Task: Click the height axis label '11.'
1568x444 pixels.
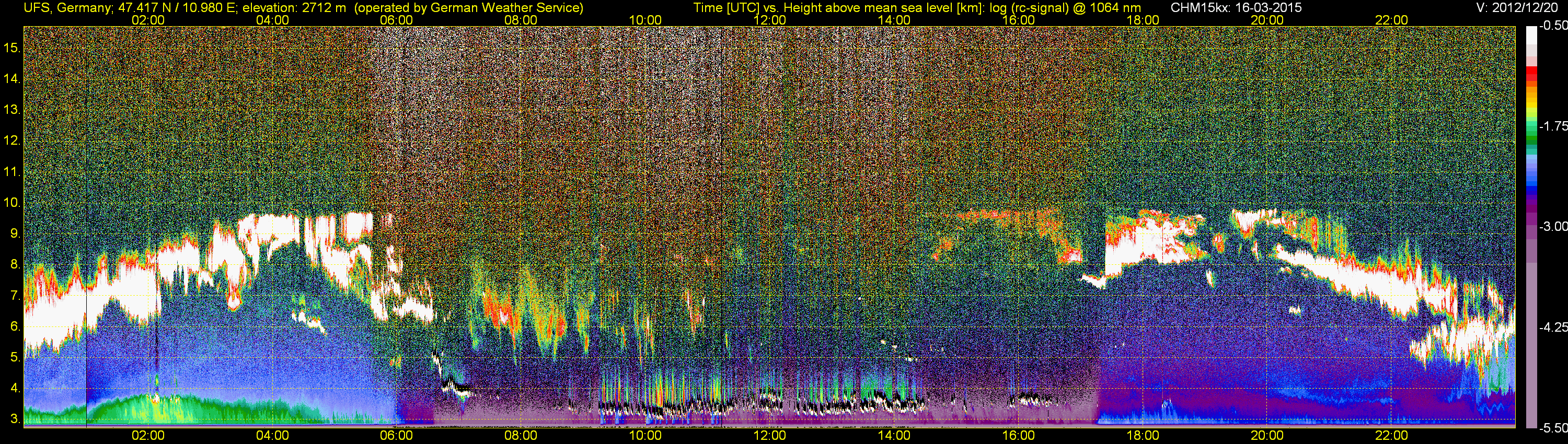Action: [x=12, y=172]
